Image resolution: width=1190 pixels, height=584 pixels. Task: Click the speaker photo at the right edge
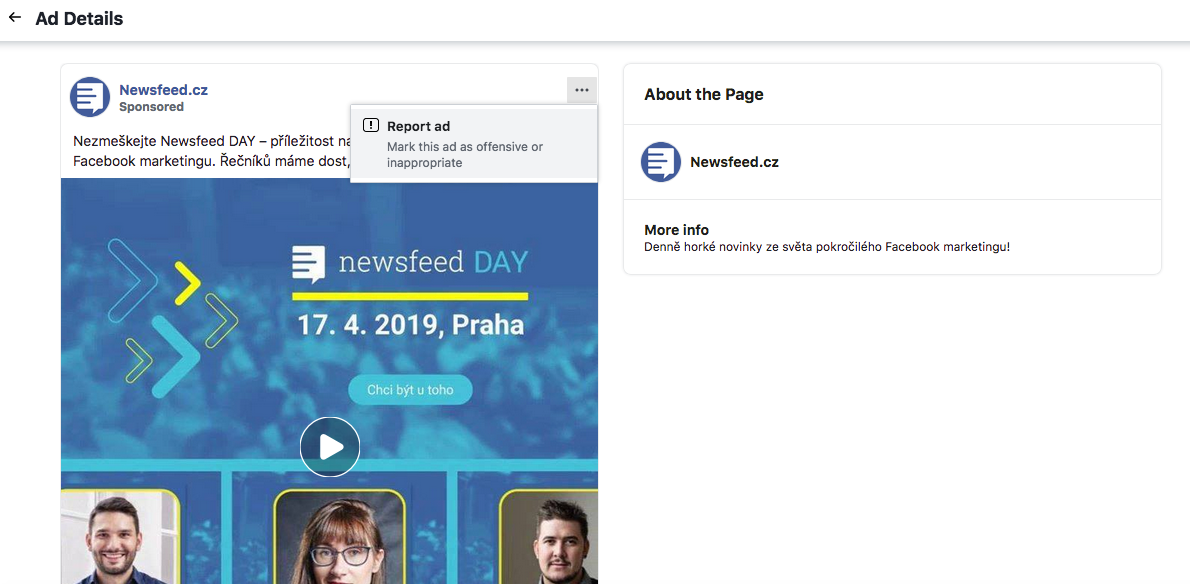[x=549, y=537]
